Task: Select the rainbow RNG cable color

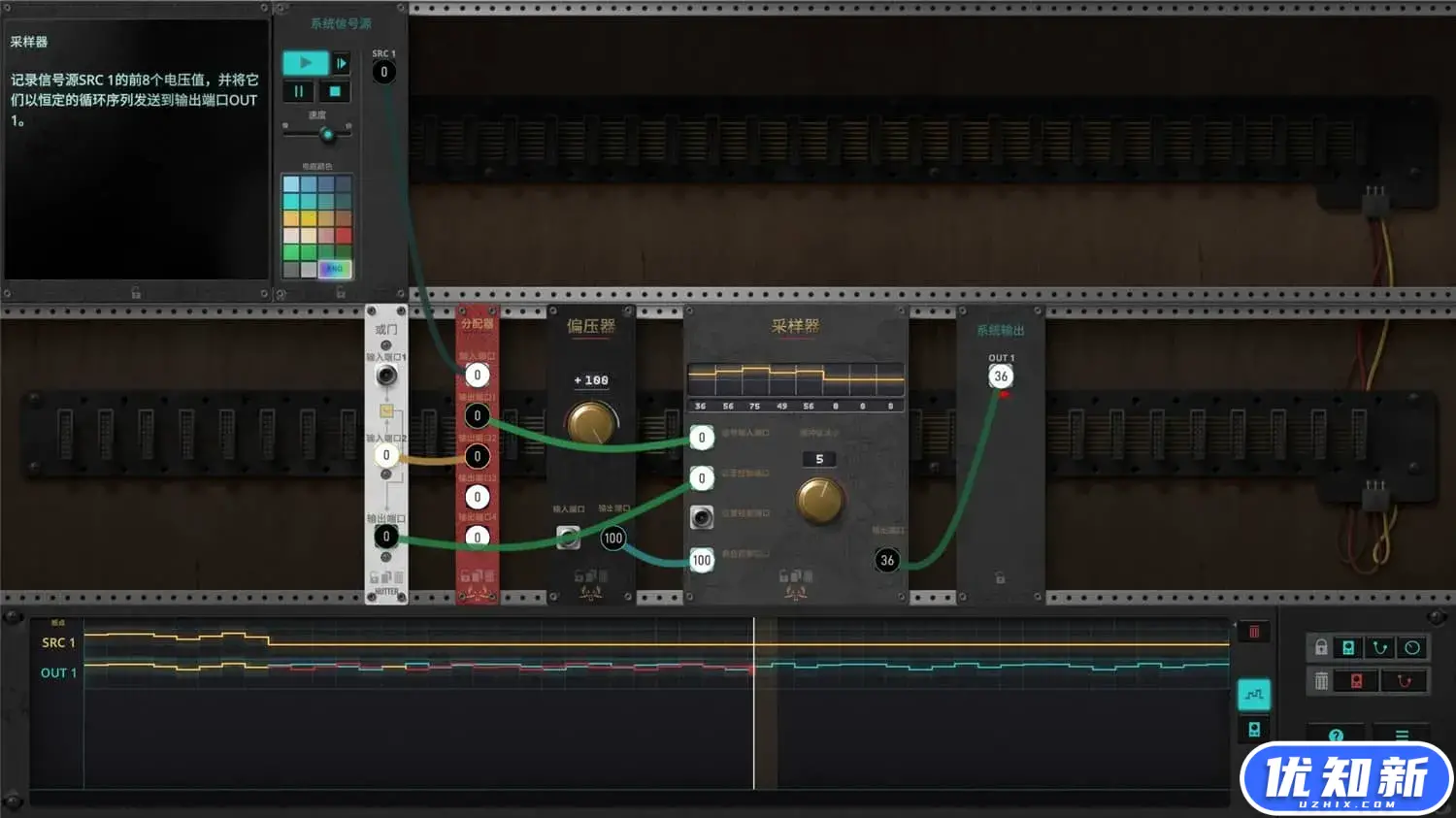Action: coord(334,269)
